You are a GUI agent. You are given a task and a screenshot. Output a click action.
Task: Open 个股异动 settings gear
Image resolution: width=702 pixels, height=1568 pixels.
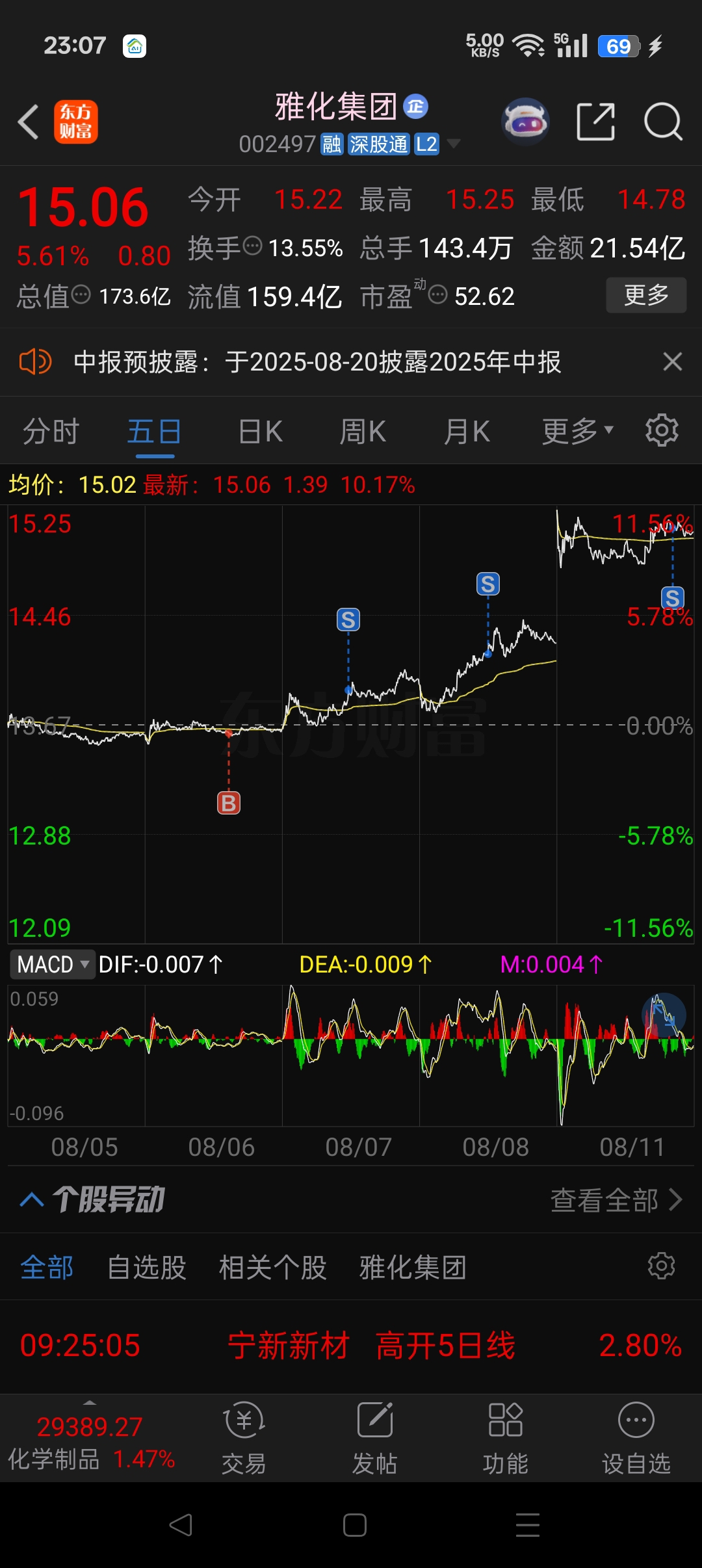(662, 1266)
